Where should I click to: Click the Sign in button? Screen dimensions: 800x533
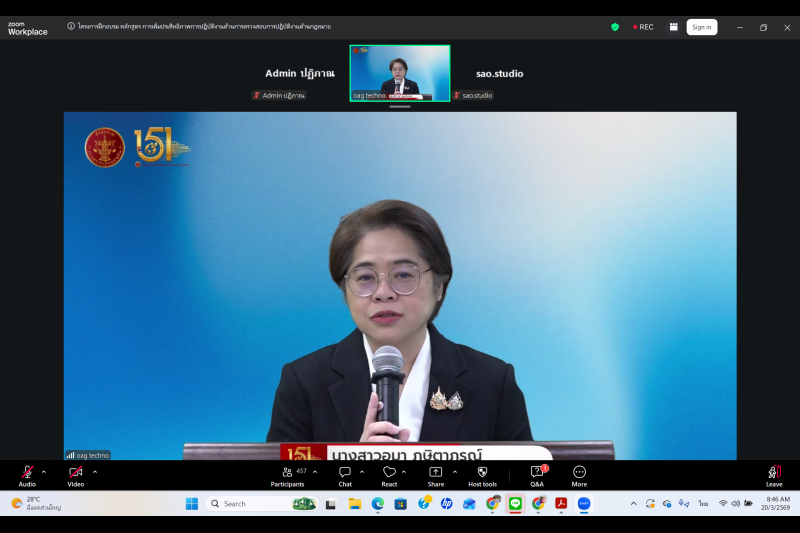(701, 27)
